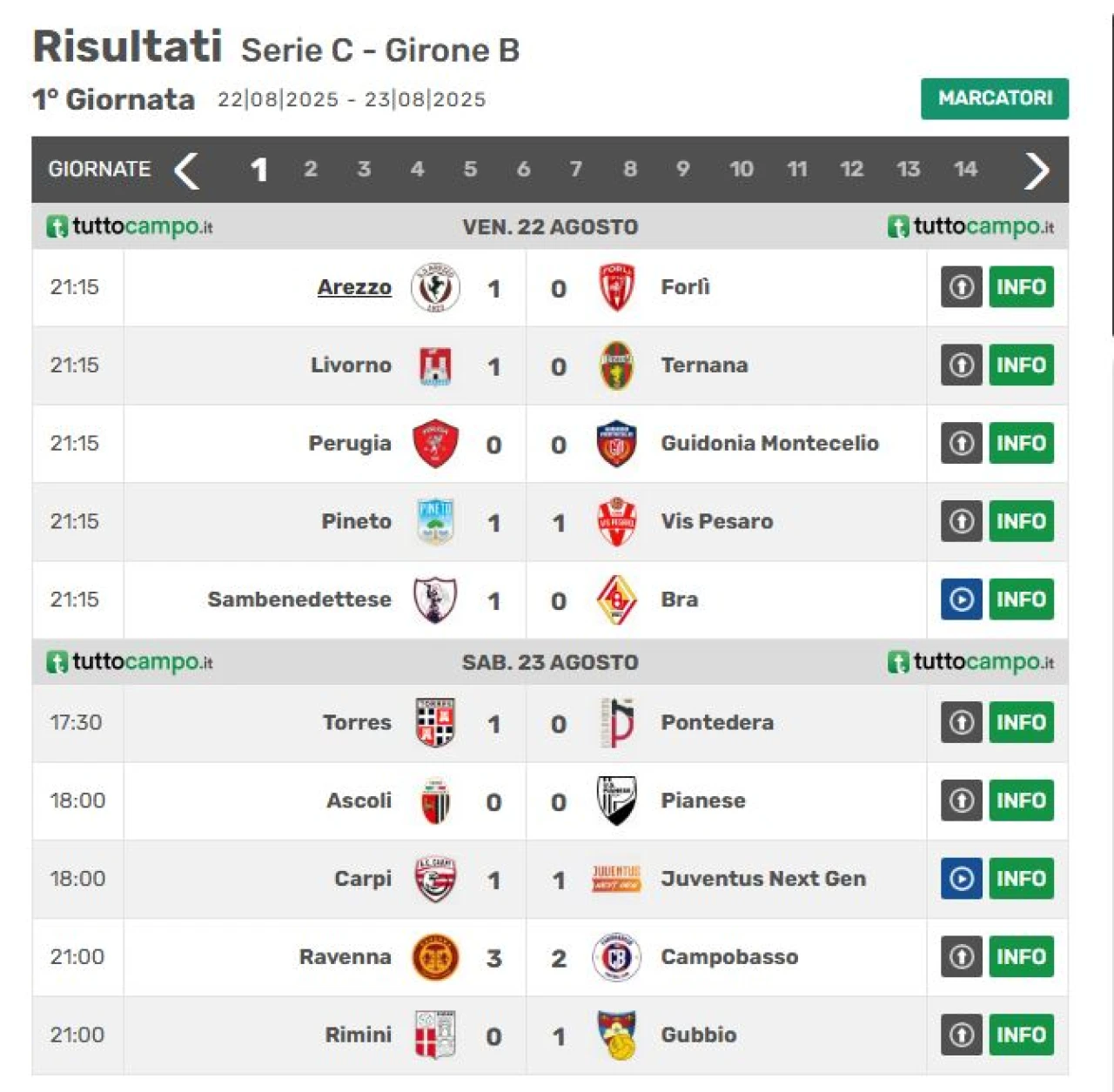Click the tuttocampo.it logo on top left
Image resolution: width=1114 pixels, height=1092 pixels.
130,227
